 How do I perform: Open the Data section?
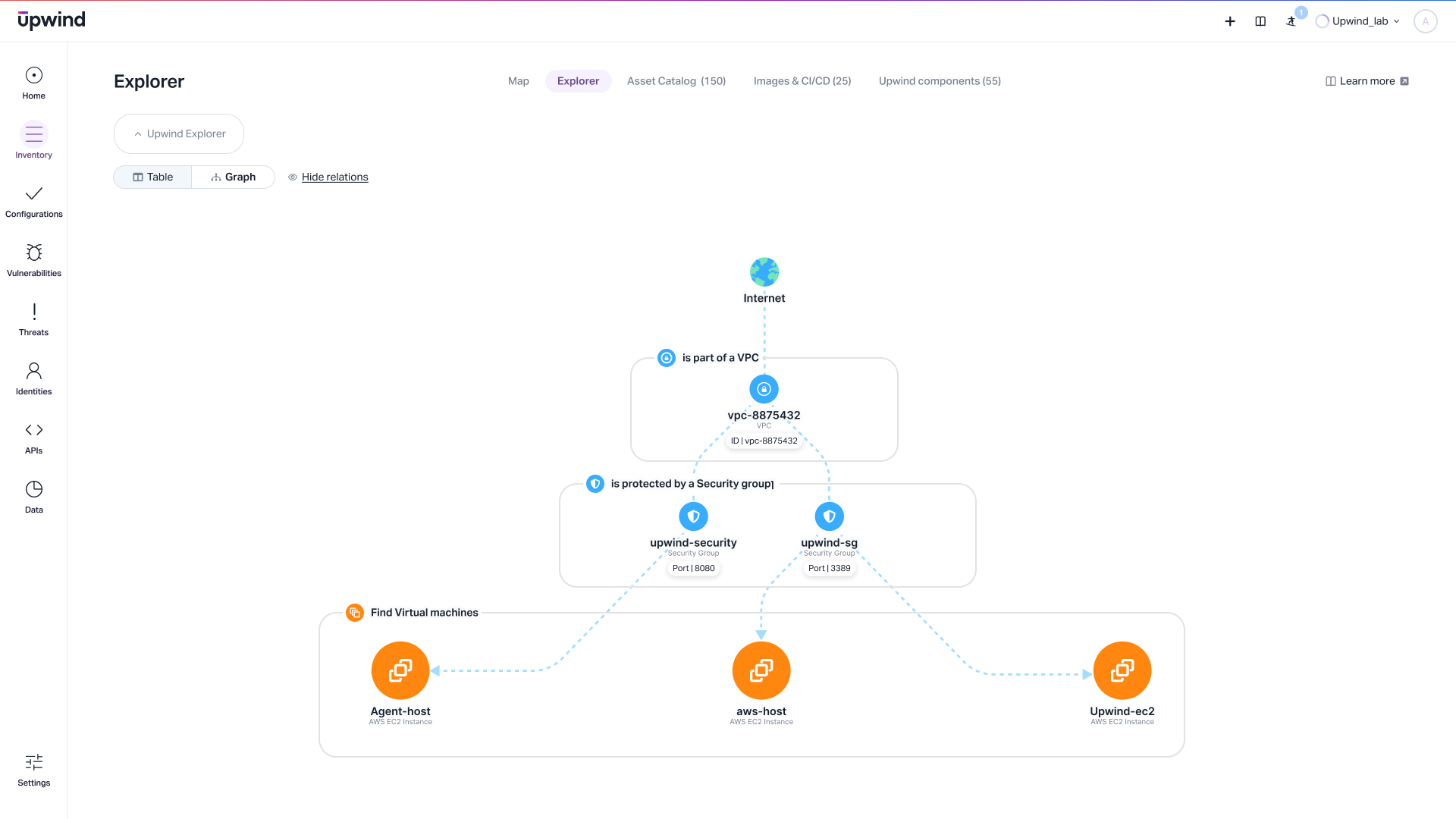34,497
